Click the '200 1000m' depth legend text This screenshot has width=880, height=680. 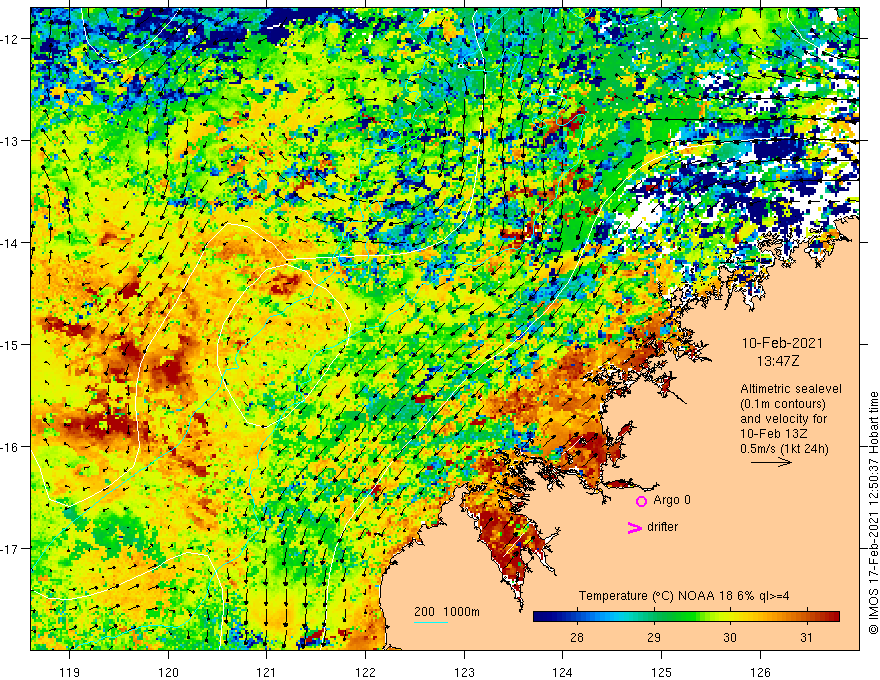tap(447, 612)
